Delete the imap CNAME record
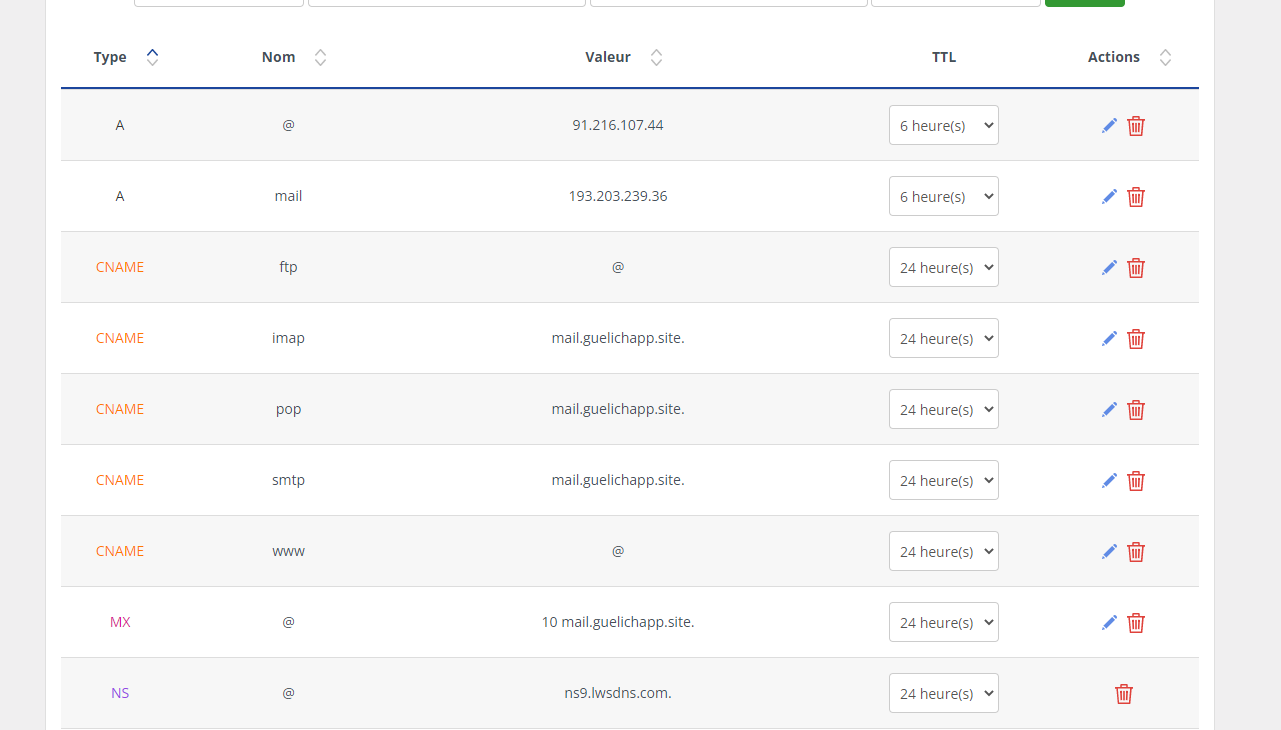Viewport: 1281px width, 730px height. click(x=1136, y=339)
